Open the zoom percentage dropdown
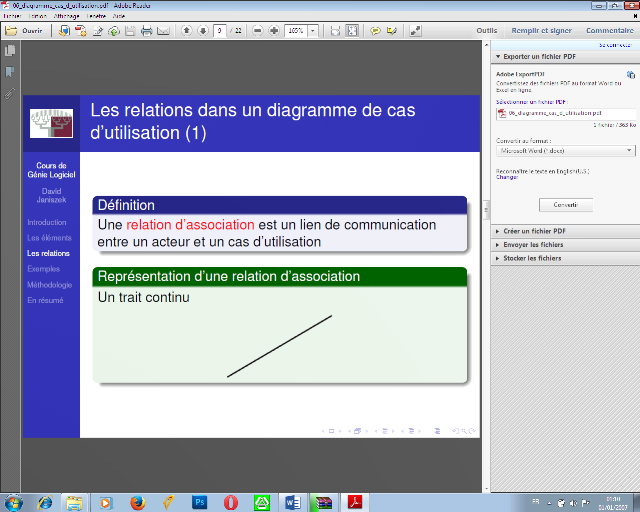 pyautogui.click(x=313, y=31)
